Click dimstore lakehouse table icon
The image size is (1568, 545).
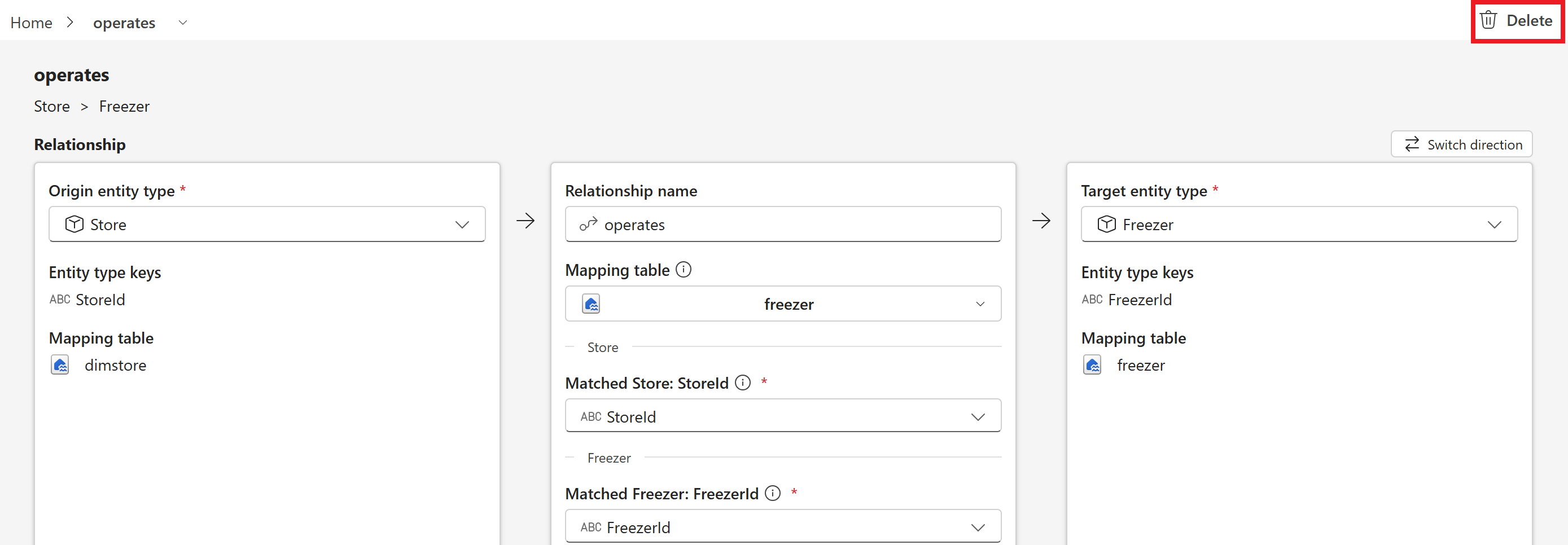(60, 365)
